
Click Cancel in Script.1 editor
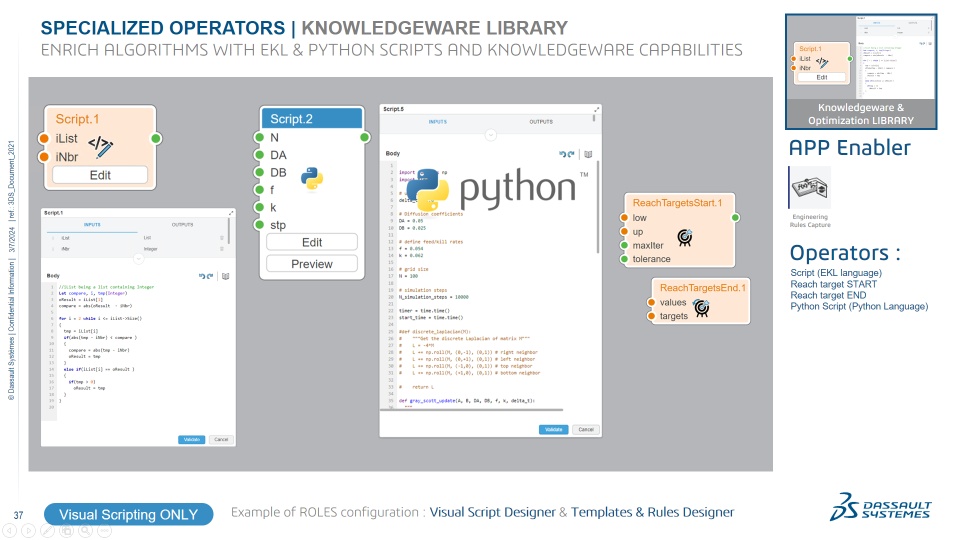point(221,440)
